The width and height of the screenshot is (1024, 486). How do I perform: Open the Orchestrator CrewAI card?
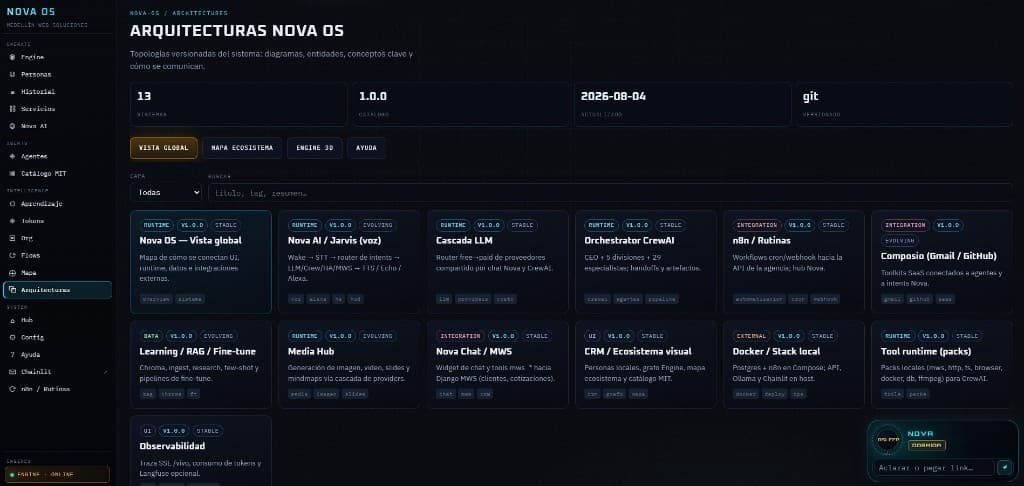pos(646,262)
